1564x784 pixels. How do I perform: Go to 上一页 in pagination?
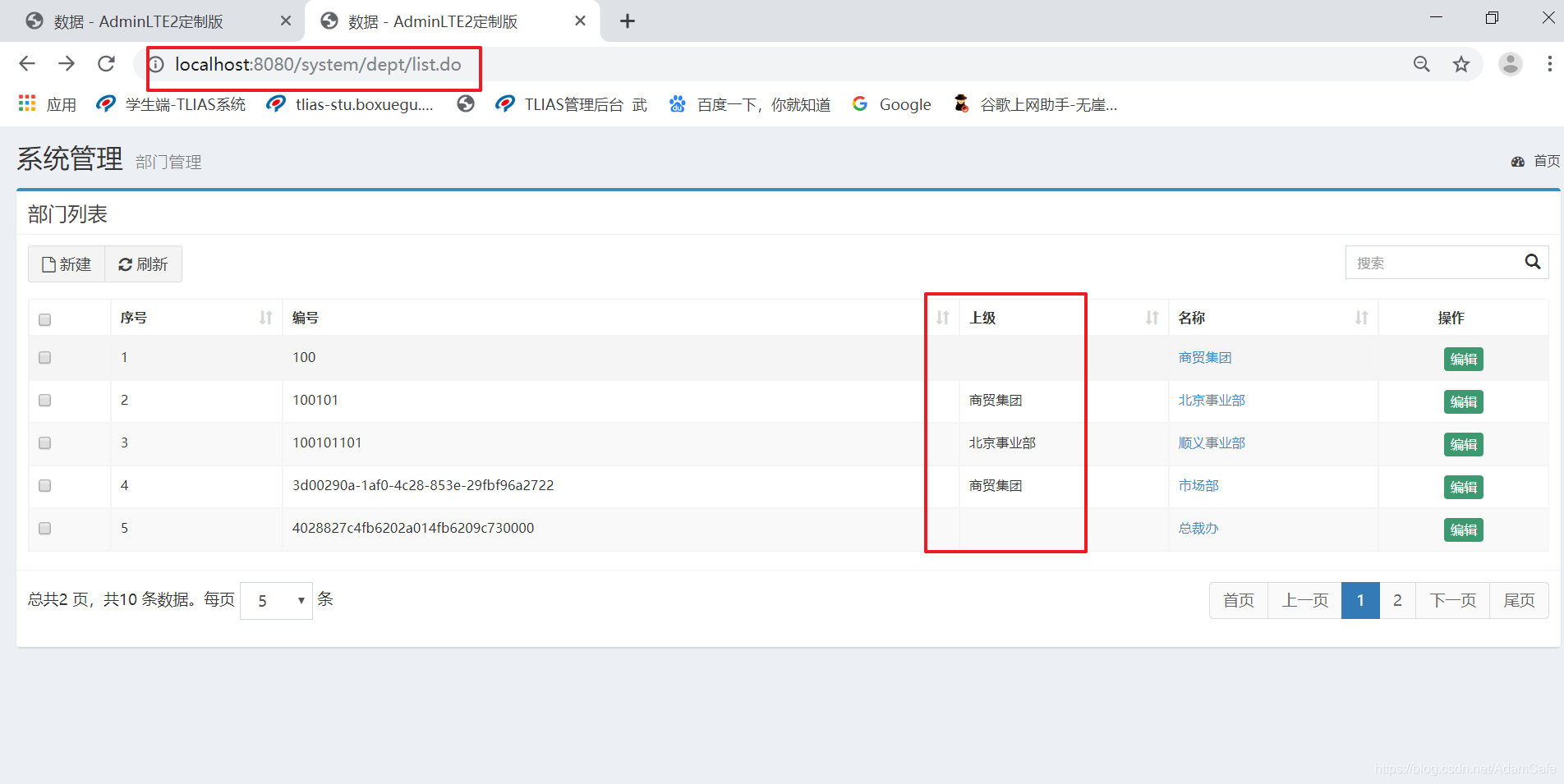coord(1305,600)
